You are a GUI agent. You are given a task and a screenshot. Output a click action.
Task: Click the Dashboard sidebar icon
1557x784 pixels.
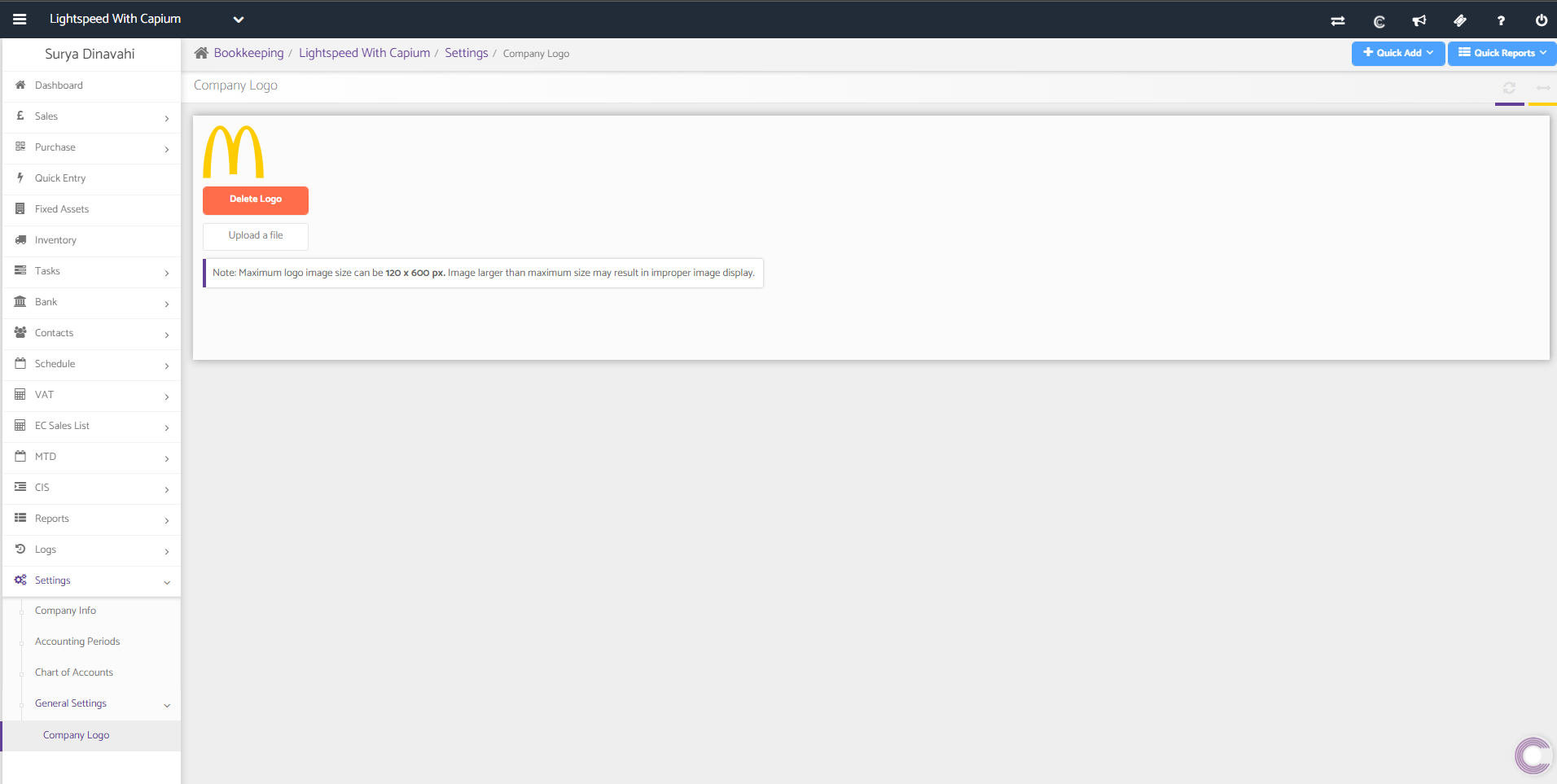pos(20,85)
